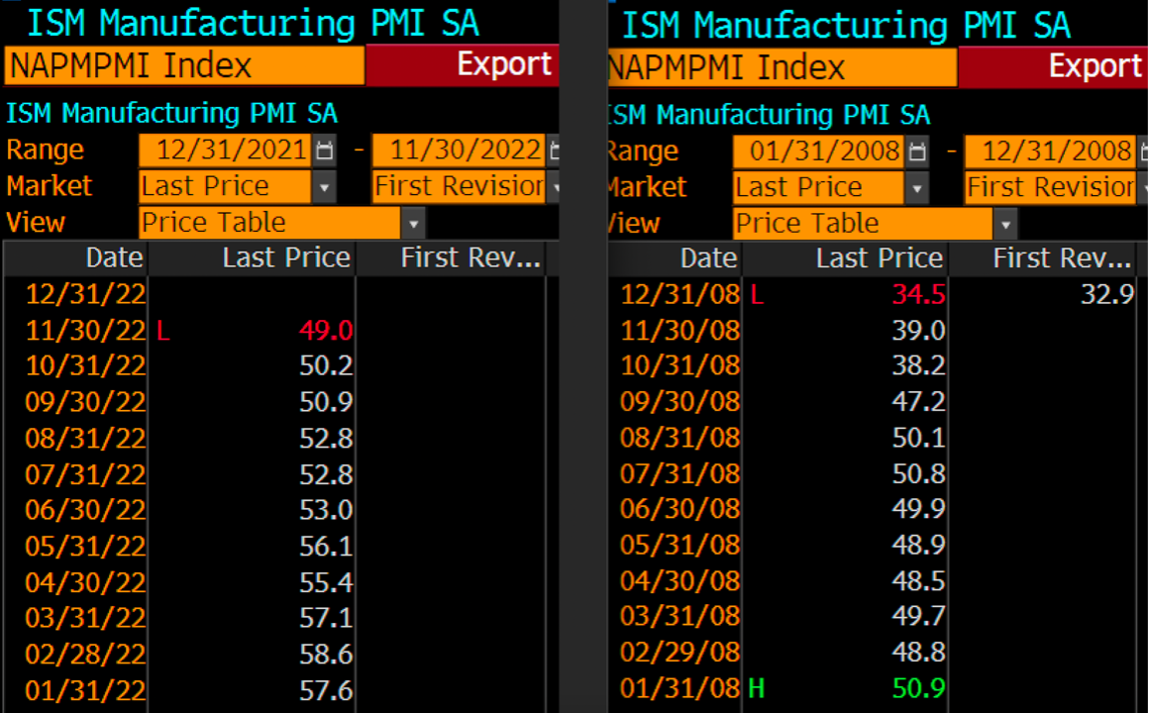Viewport: 1151px width, 715px height.
Task: Click Last Price column header in right table
Action: (x=846, y=259)
